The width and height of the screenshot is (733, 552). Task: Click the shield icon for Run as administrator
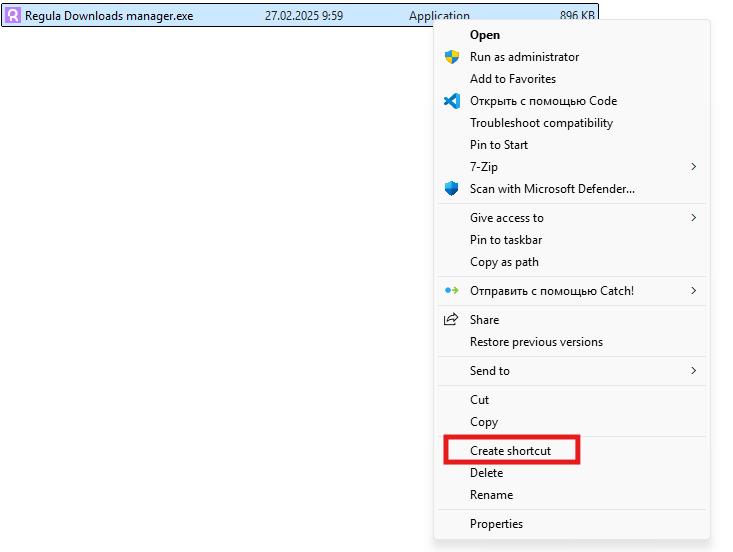pyautogui.click(x=452, y=57)
